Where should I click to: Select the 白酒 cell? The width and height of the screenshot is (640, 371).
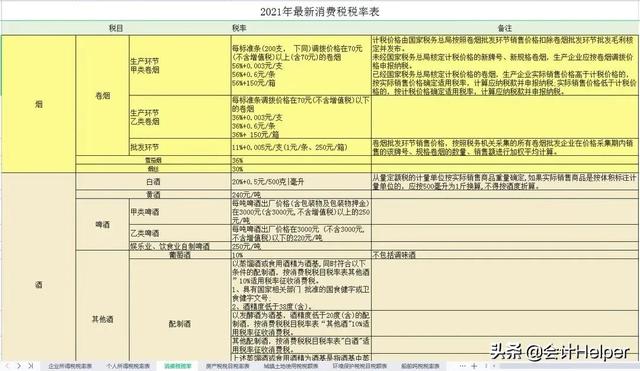(x=153, y=182)
